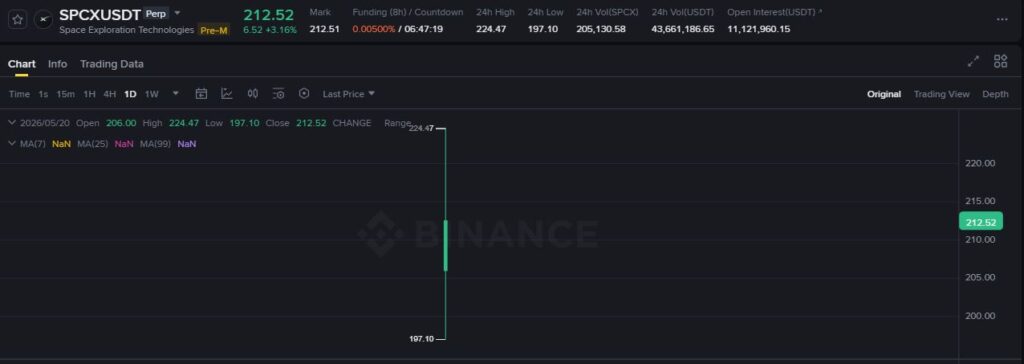
Task: Click the Close value 212.52 in OHLC row
Action: pyautogui.click(x=311, y=123)
